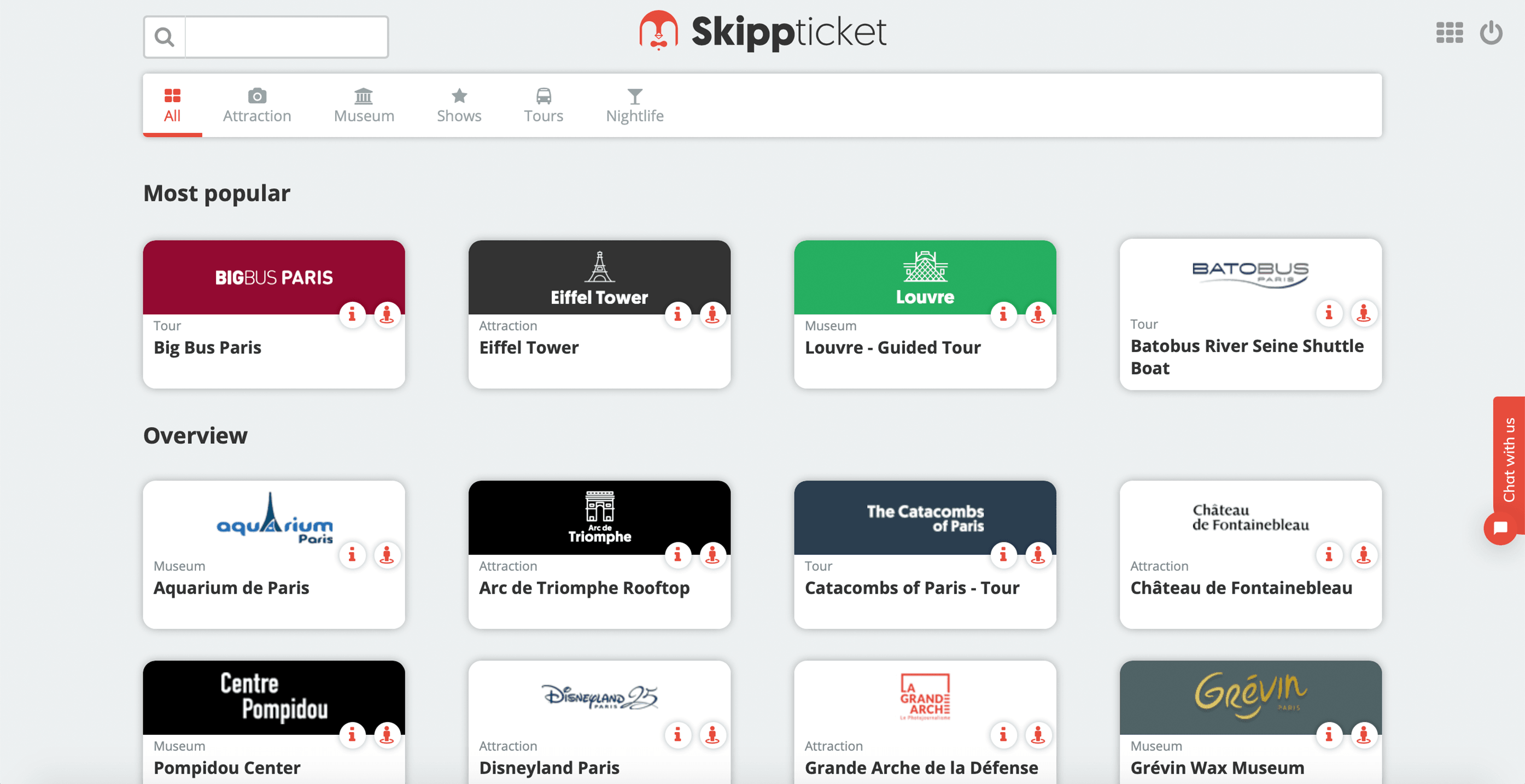Click the power/logout icon
1525x784 pixels.
1491,33
